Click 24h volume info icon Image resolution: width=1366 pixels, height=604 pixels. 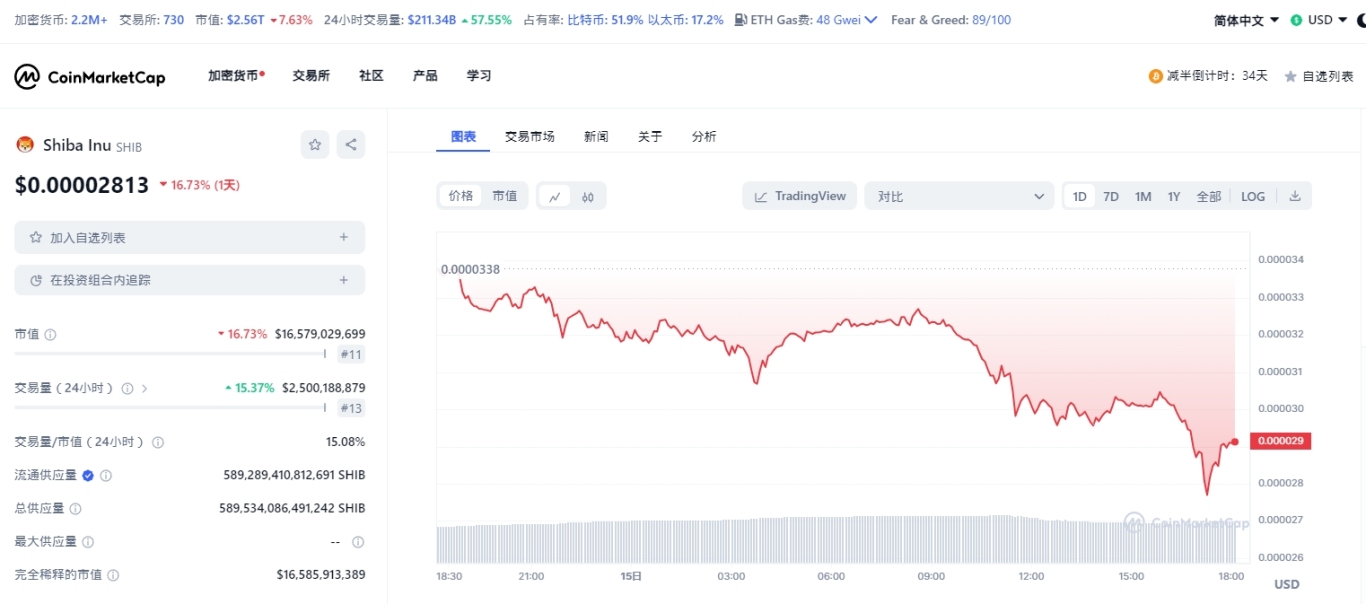(127, 388)
